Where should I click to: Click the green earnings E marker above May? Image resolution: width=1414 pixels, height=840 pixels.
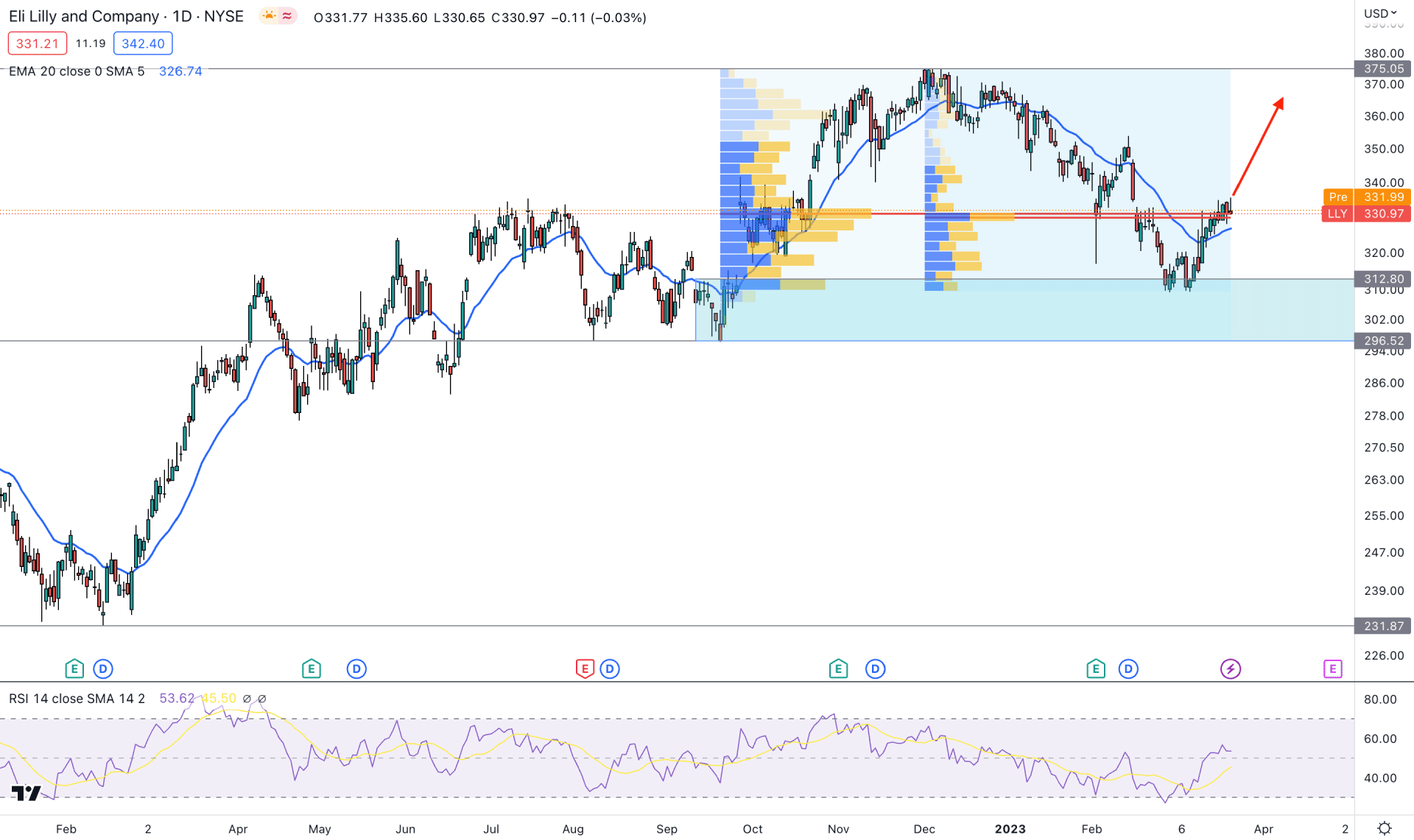pyautogui.click(x=311, y=668)
